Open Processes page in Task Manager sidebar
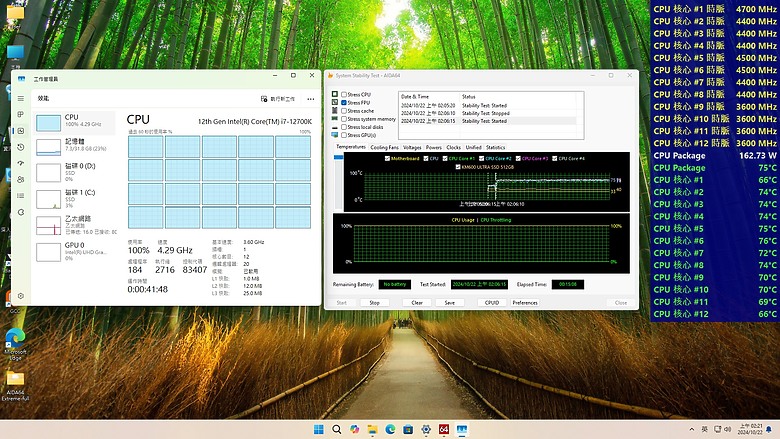Image resolution: width=780 pixels, height=439 pixels. pos(20,114)
